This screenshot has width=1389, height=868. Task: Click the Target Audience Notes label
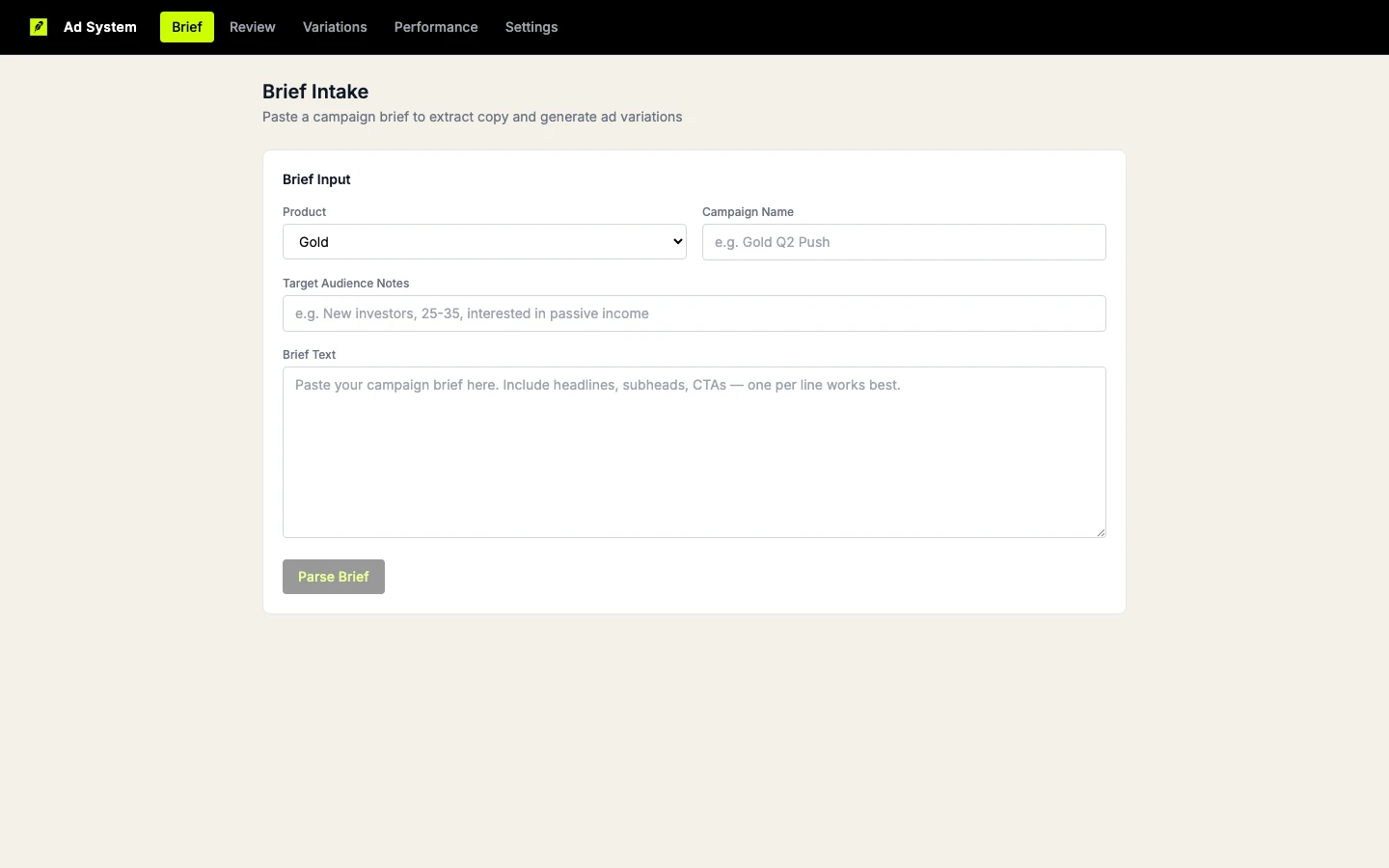[x=345, y=284]
